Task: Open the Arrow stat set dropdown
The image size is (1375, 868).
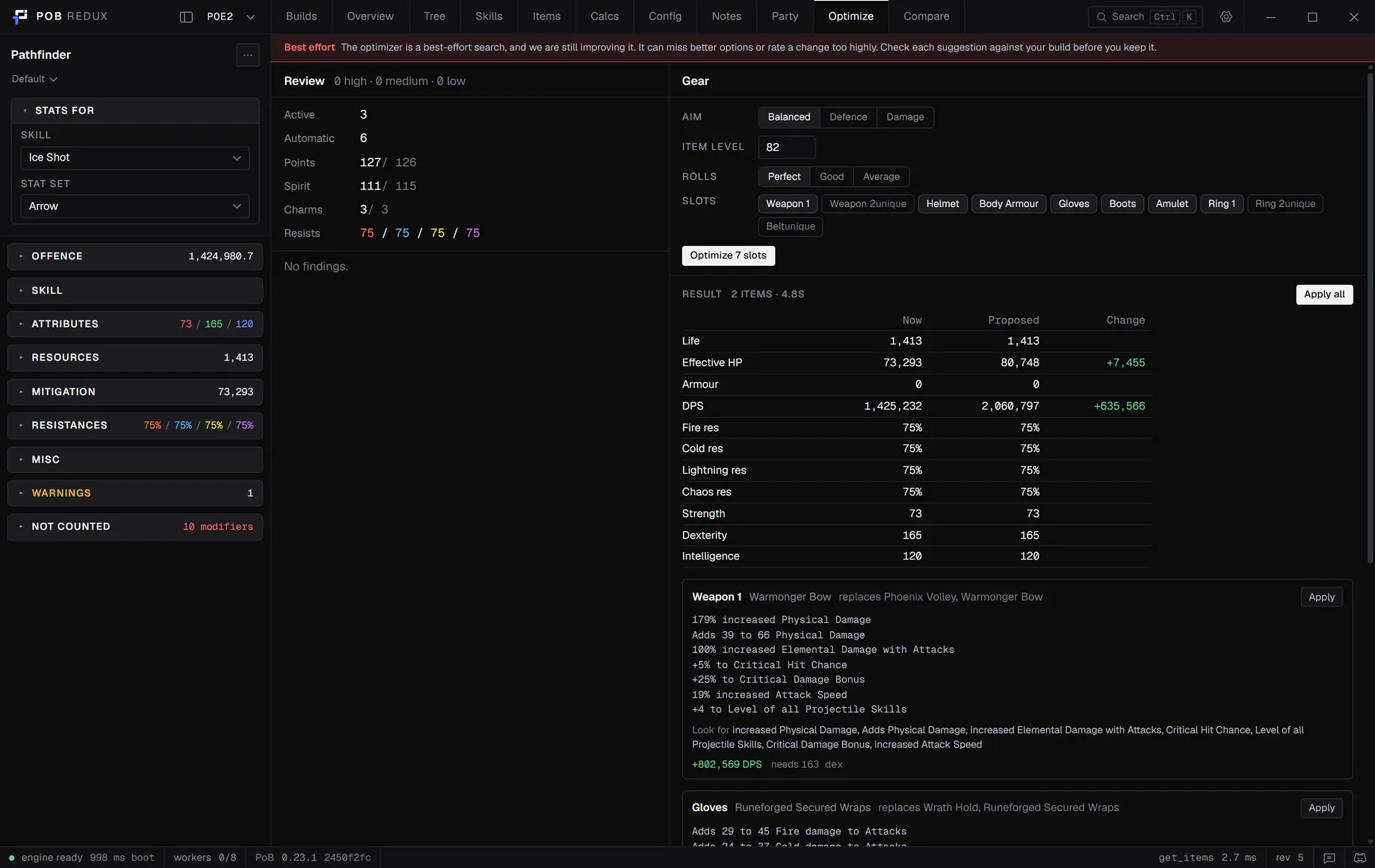Action: point(135,206)
